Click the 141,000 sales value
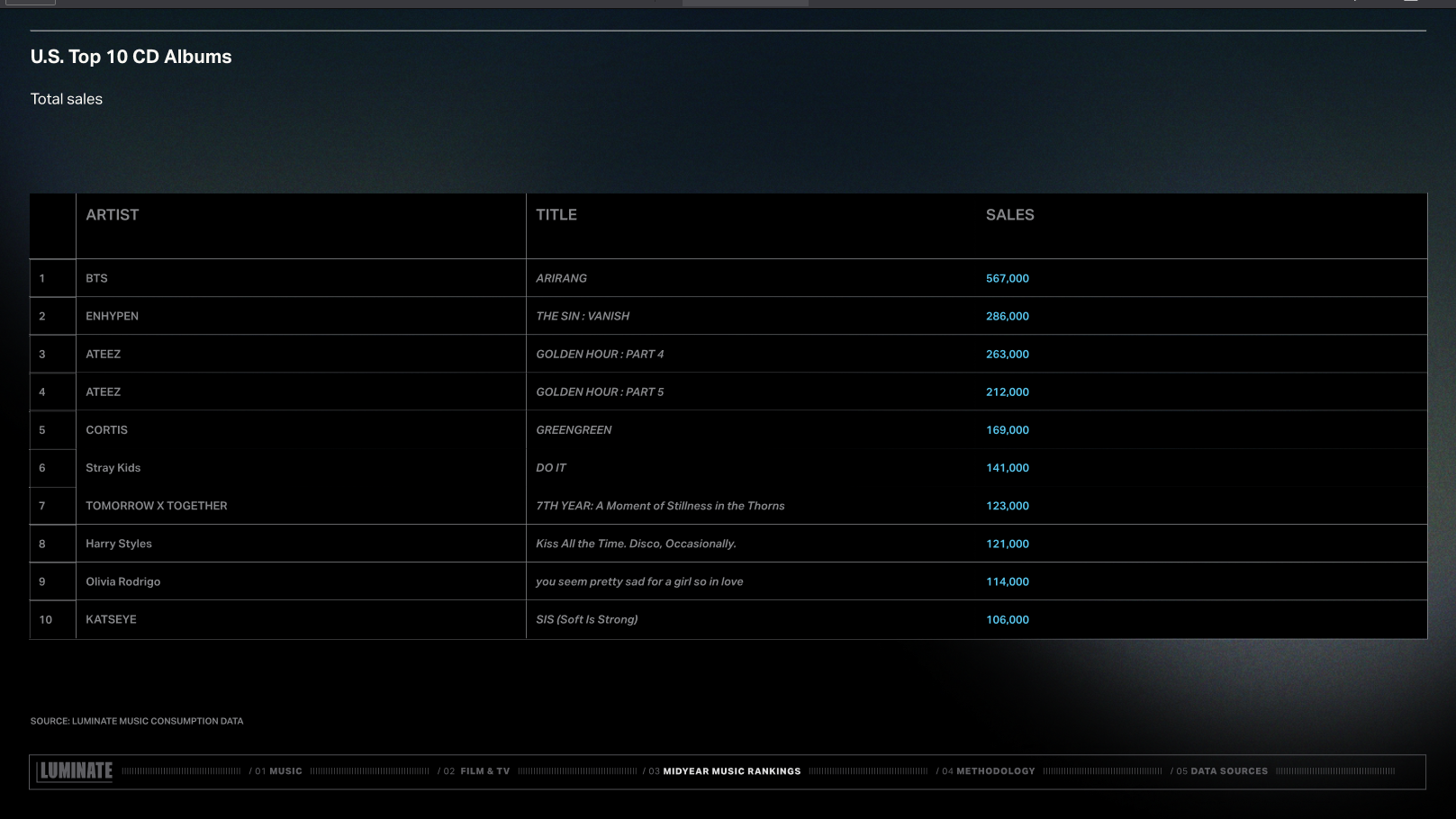 tap(1007, 468)
